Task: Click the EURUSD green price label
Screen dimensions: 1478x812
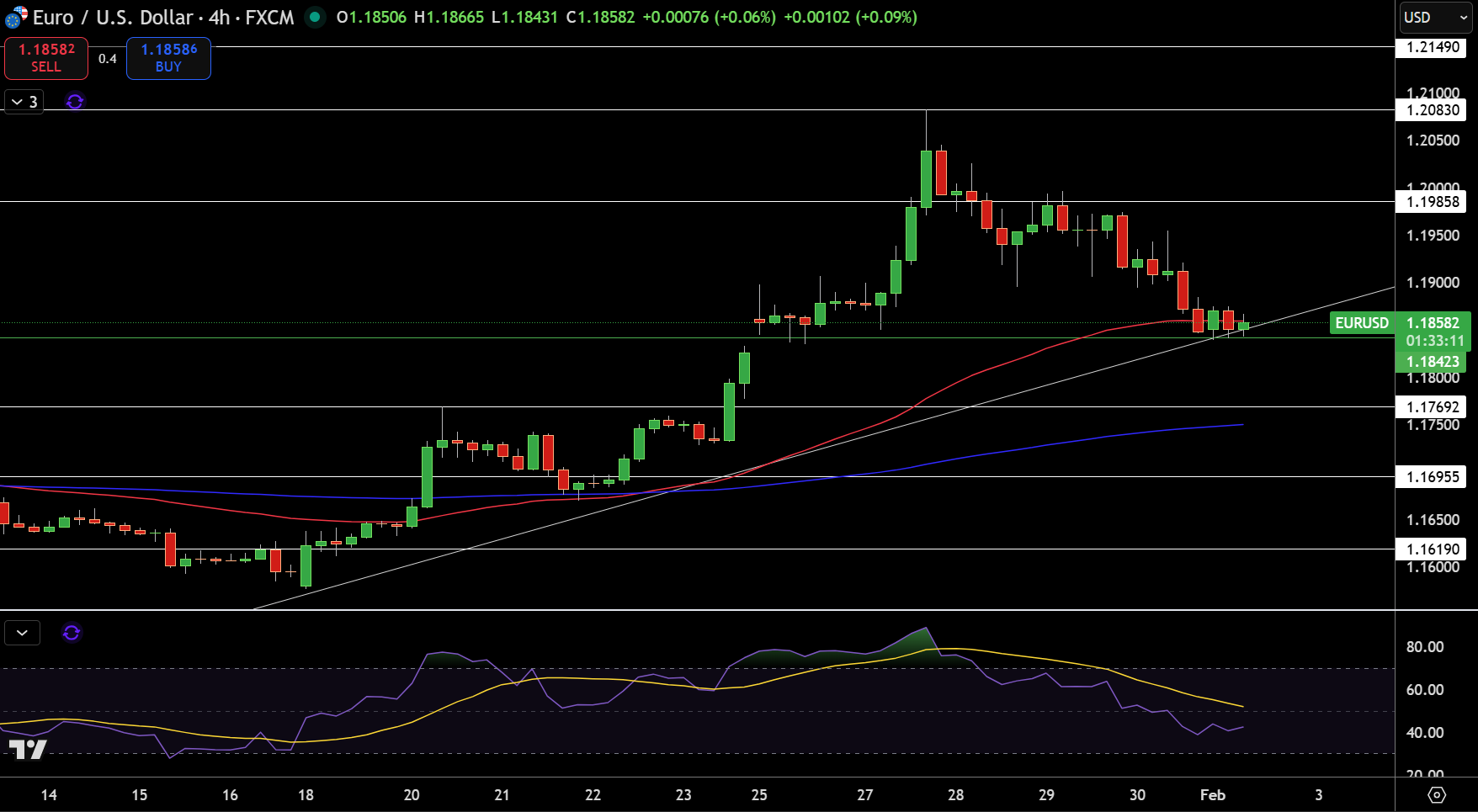Action: pos(1362,323)
